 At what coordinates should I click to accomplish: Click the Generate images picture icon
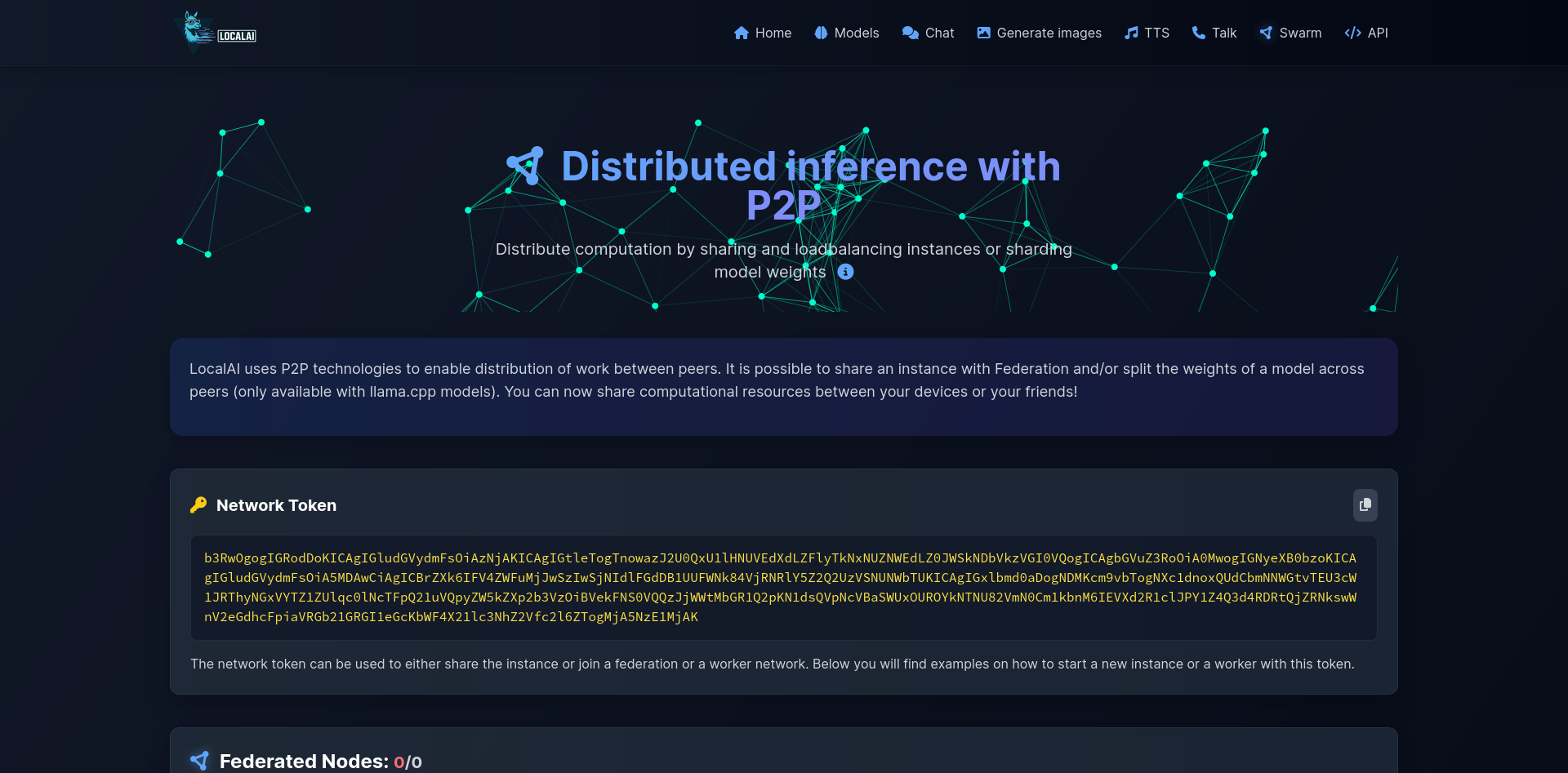pyautogui.click(x=982, y=33)
